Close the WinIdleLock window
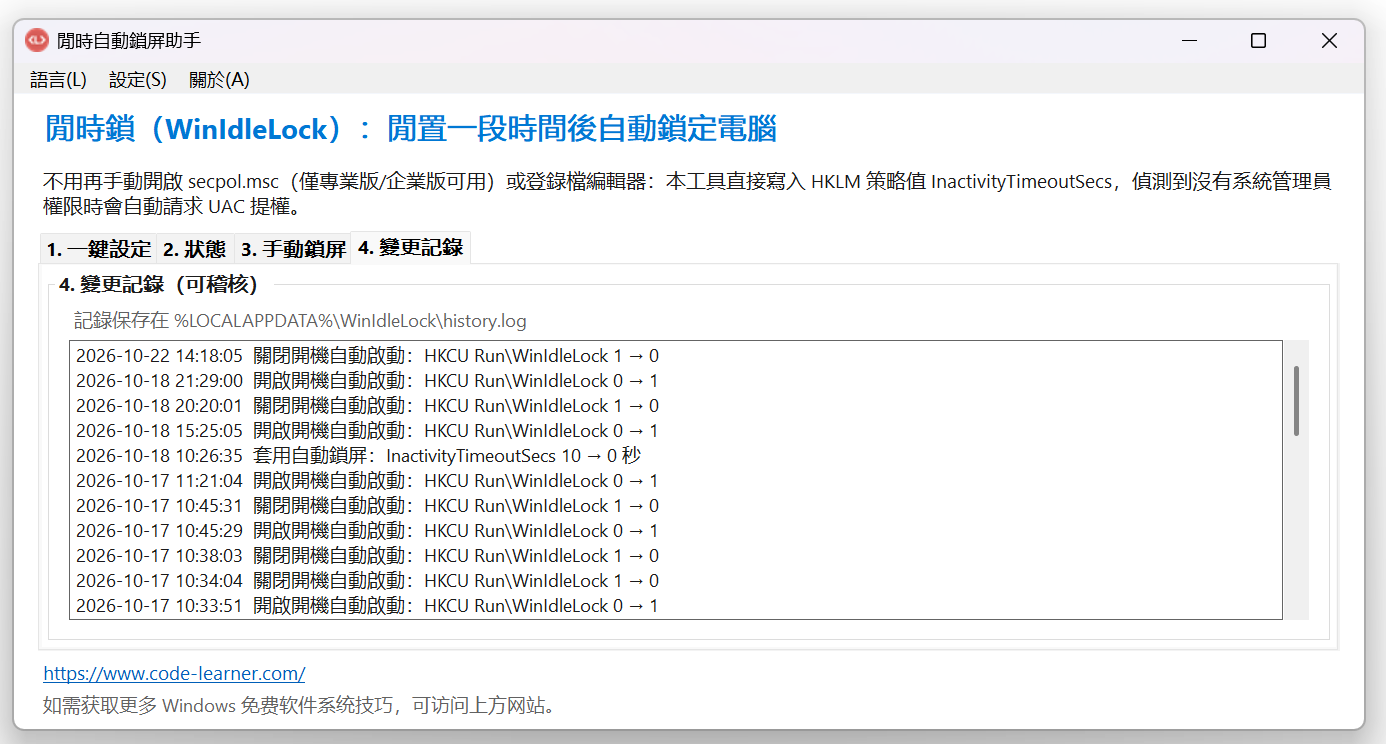 click(1329, 40)
